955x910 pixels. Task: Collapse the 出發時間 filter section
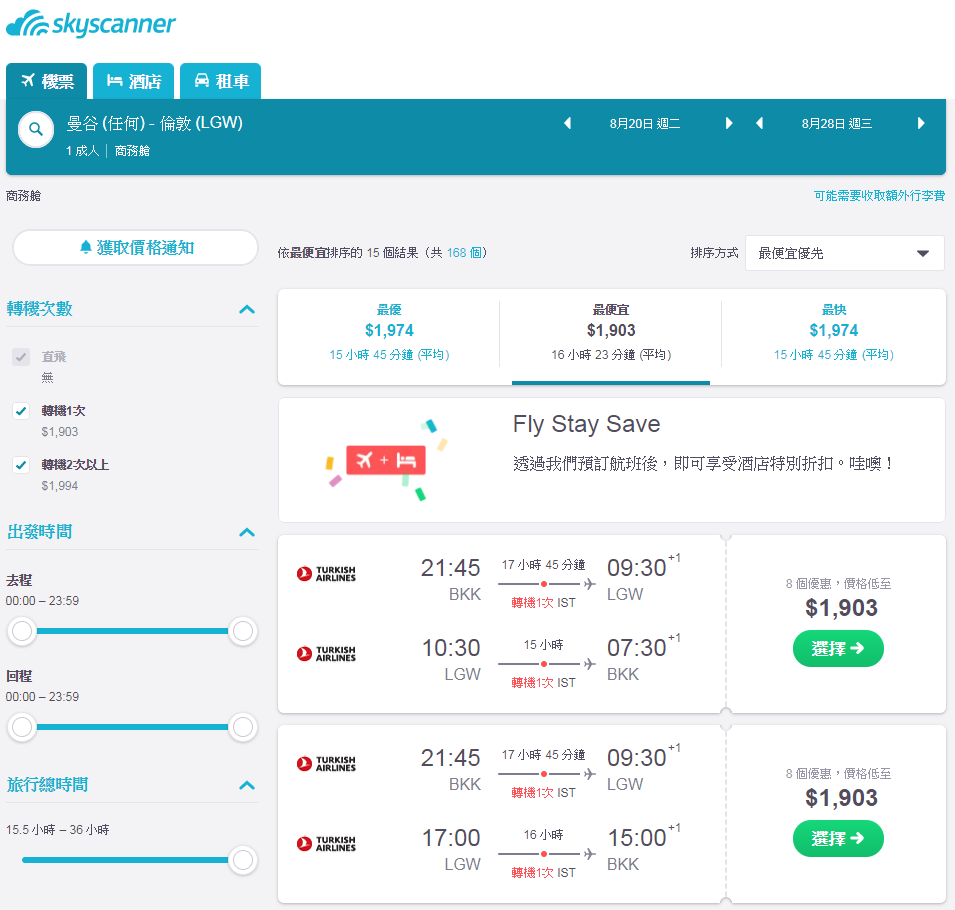[x=247, y=532]
